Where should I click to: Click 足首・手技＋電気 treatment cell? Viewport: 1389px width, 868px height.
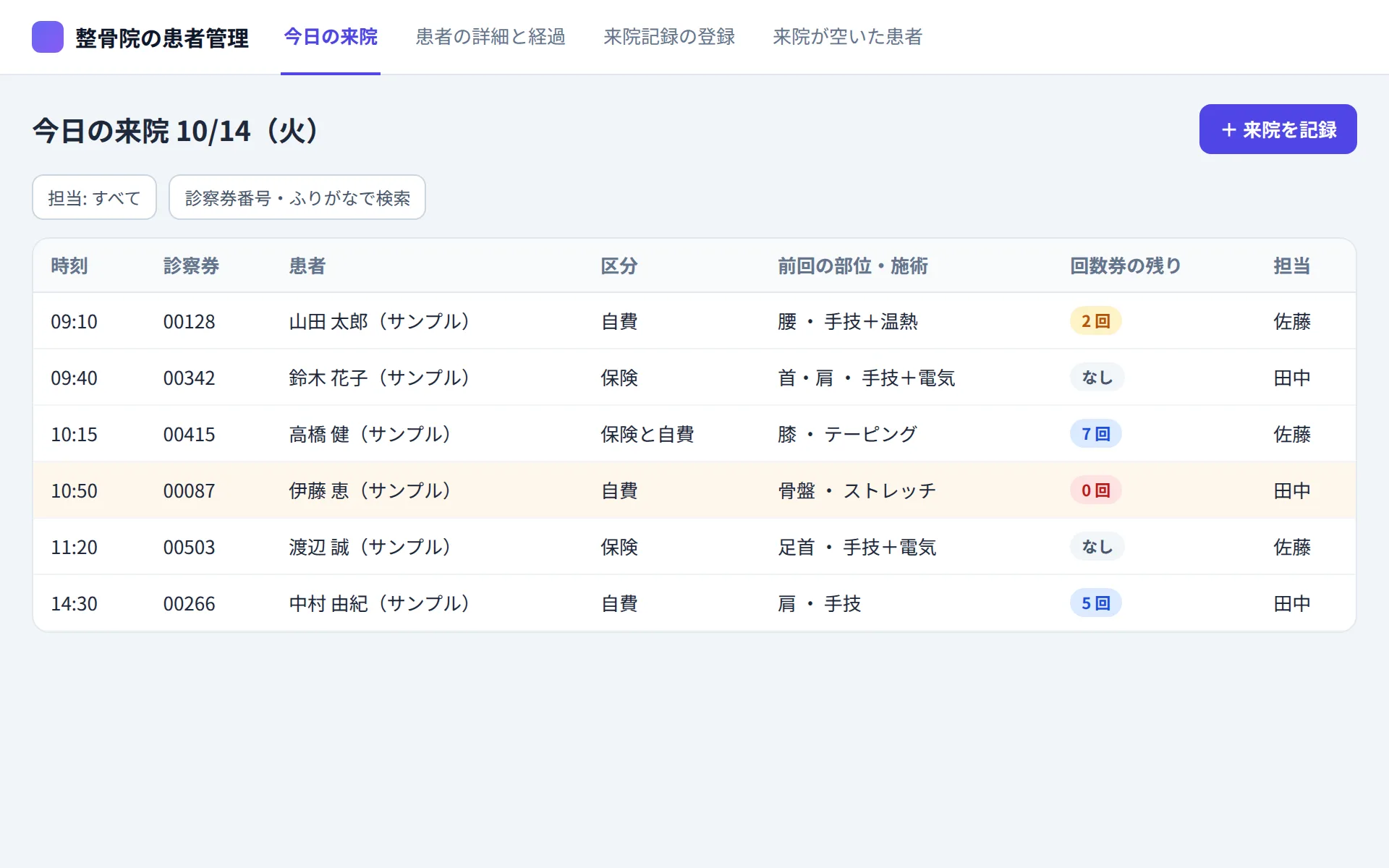coord(857,547)
